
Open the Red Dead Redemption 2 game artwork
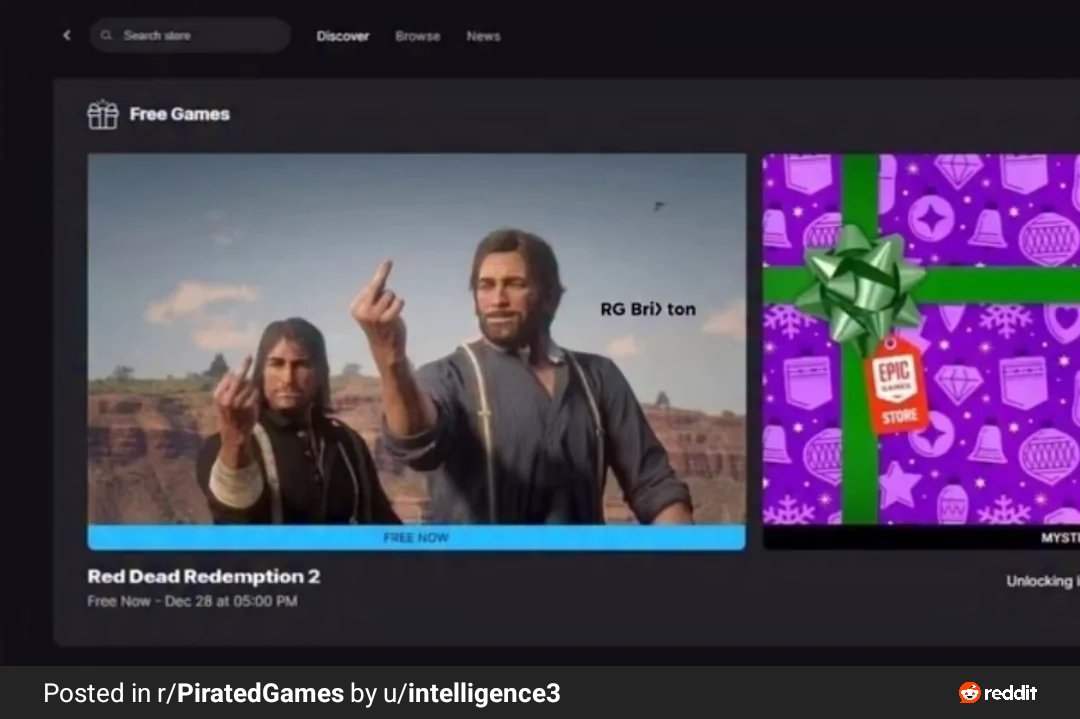pos(416,339)
